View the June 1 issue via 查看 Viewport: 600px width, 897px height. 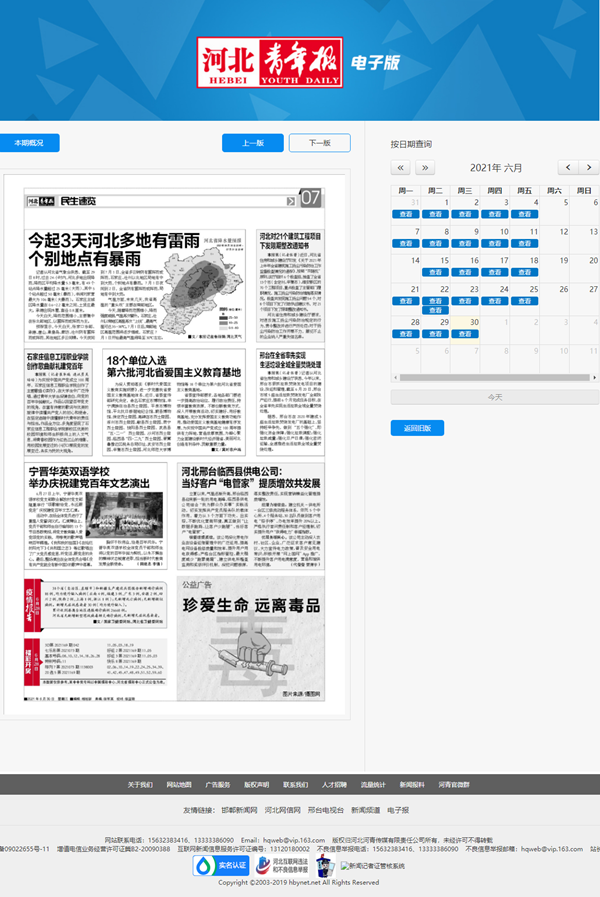click(x=434, y=214)
